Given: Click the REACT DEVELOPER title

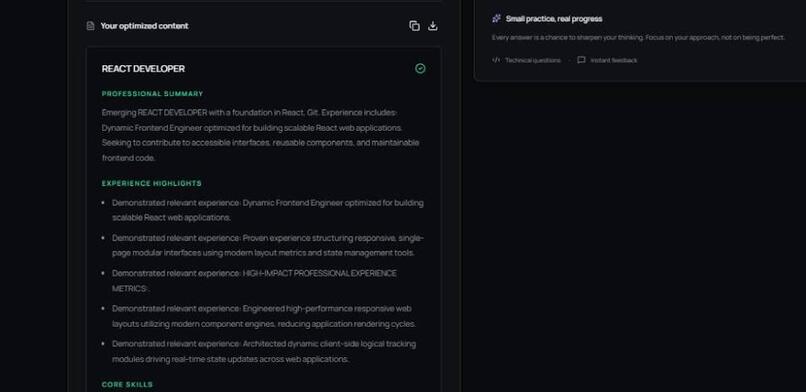Looking at the screenshot, I should (143, 69).
